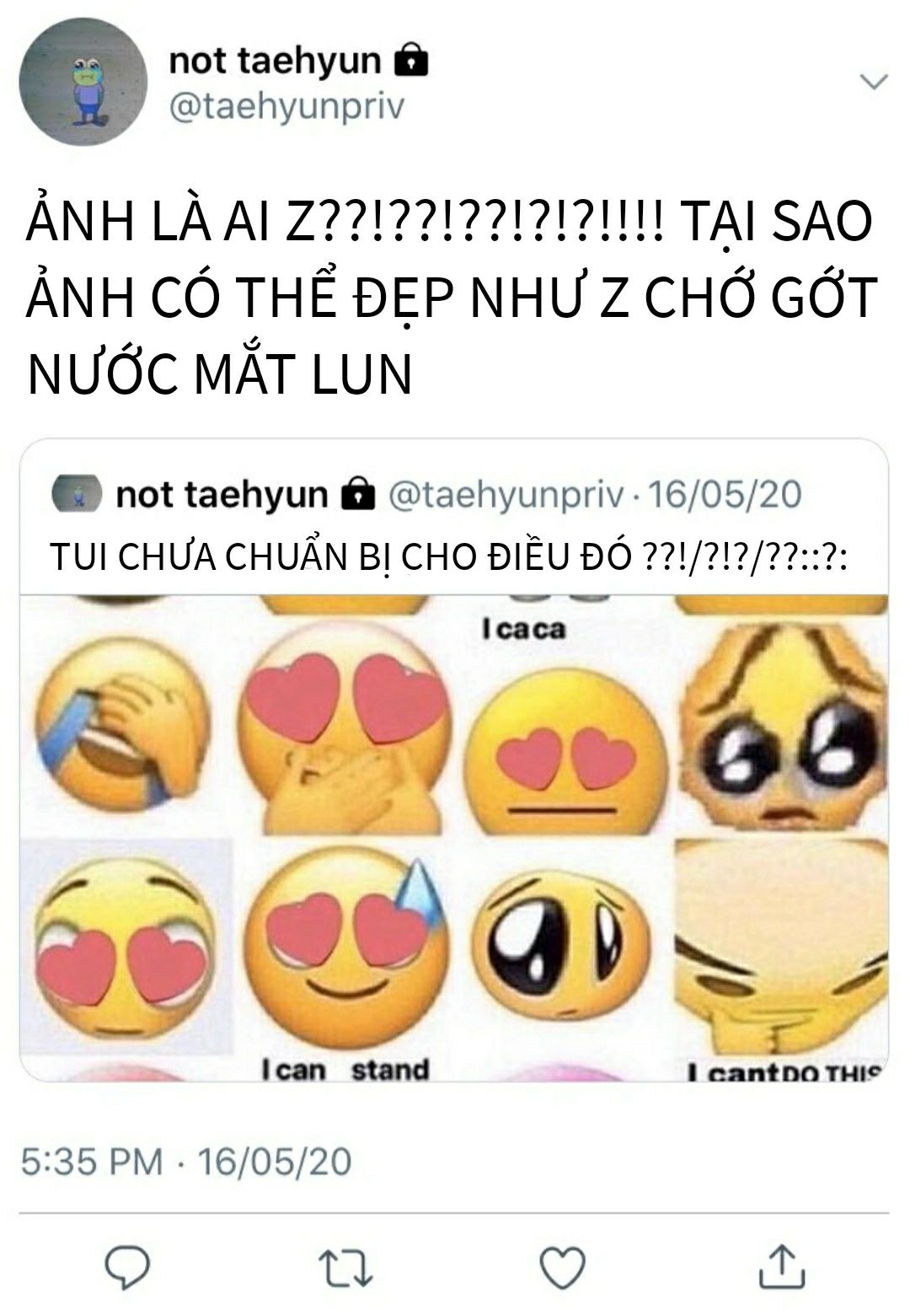Click the quoted tweet date 16/05/20
The width and height of the screenshot is (910, 1316).
coord(725,494)
